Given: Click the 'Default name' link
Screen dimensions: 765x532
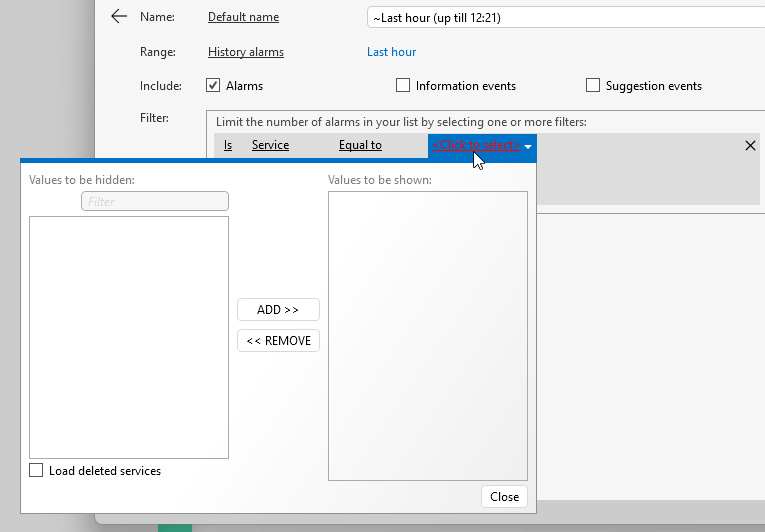Looking at the screenshot, I should pyautogui.click(x=243, y=17).
